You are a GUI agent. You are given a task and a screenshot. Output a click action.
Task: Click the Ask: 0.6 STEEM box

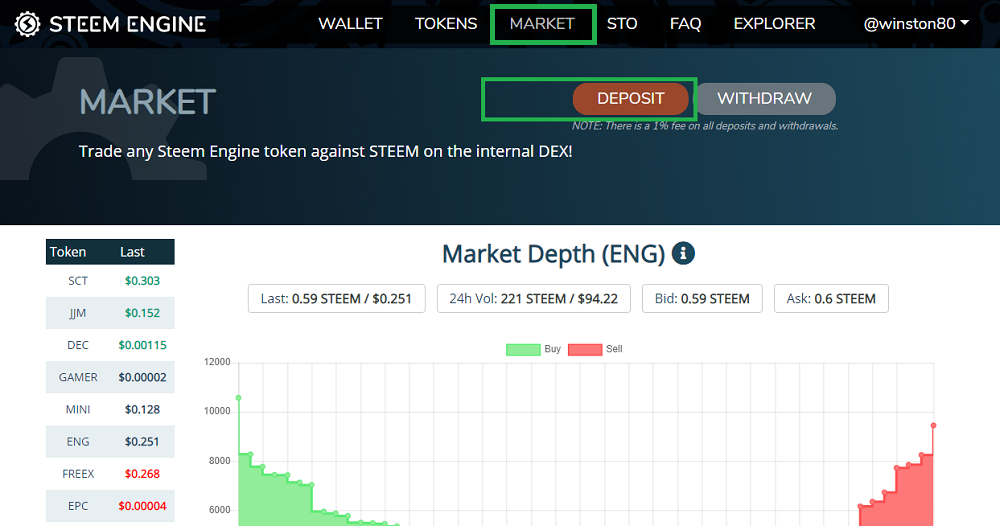tap(831, 298)
